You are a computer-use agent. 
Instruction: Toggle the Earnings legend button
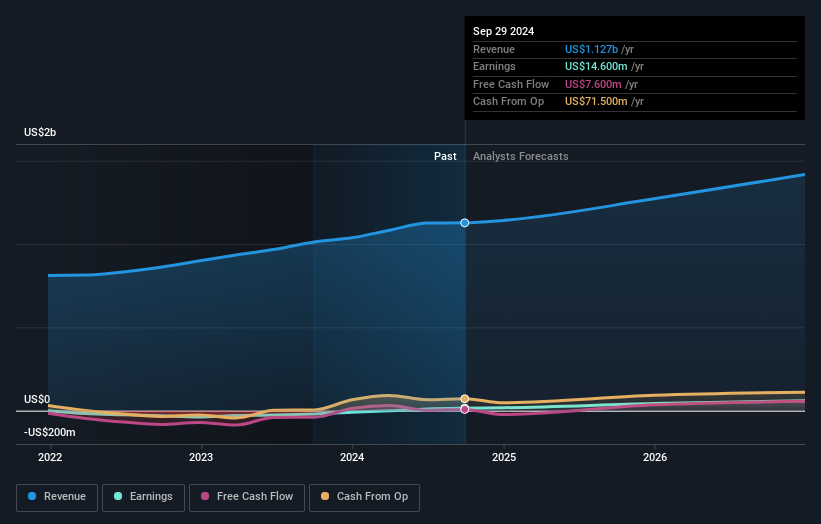(x=143, y=497)
